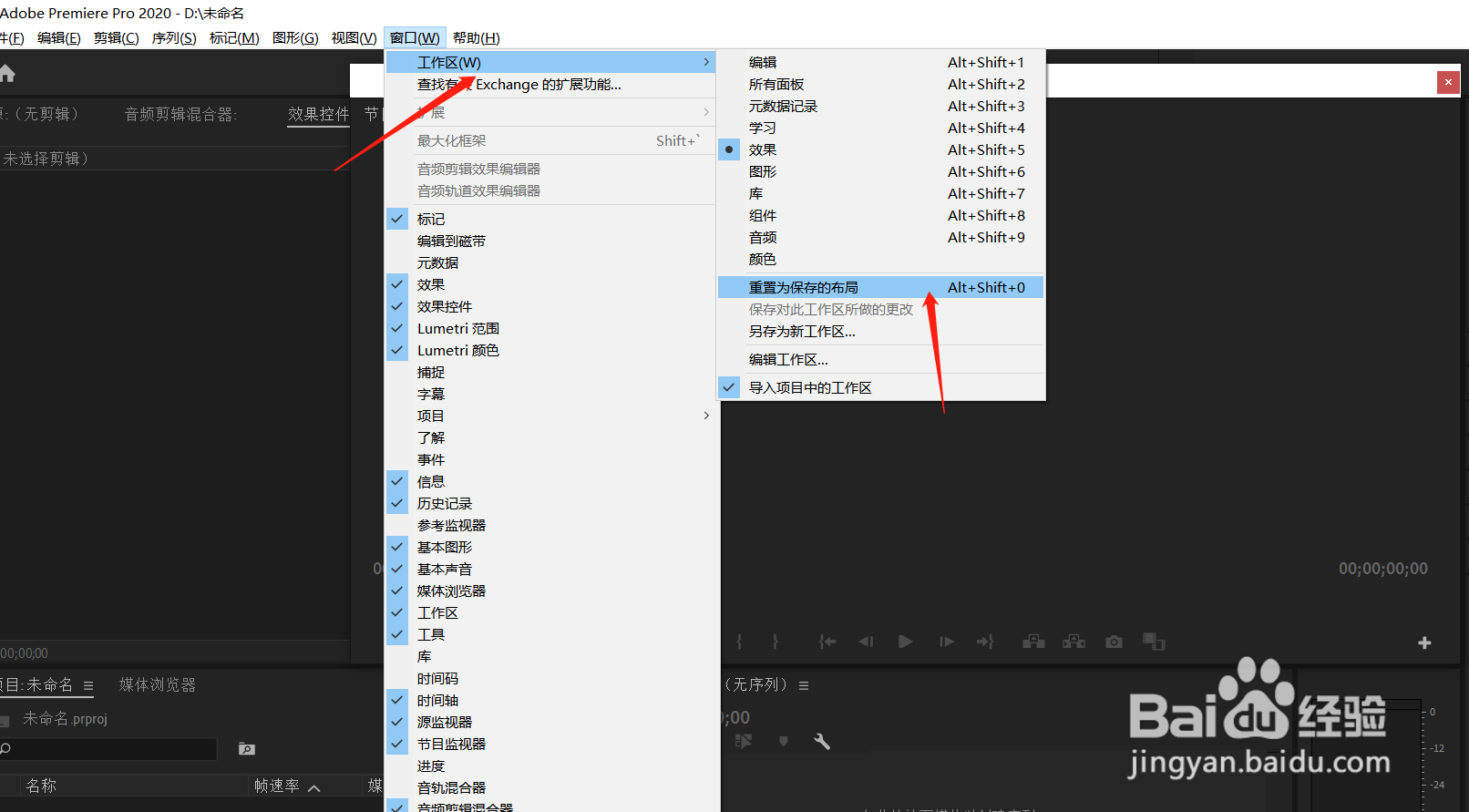Screen dimensions: 1469x812
Task: Click Export Frame camera icon
Action: [x=1114, y=642]
